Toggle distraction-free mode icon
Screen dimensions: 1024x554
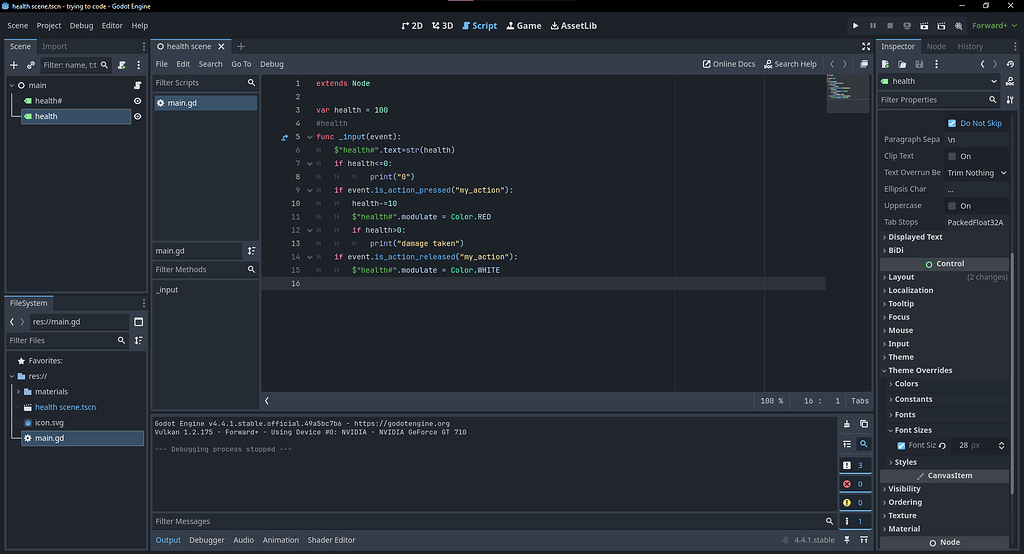(866, 46)
